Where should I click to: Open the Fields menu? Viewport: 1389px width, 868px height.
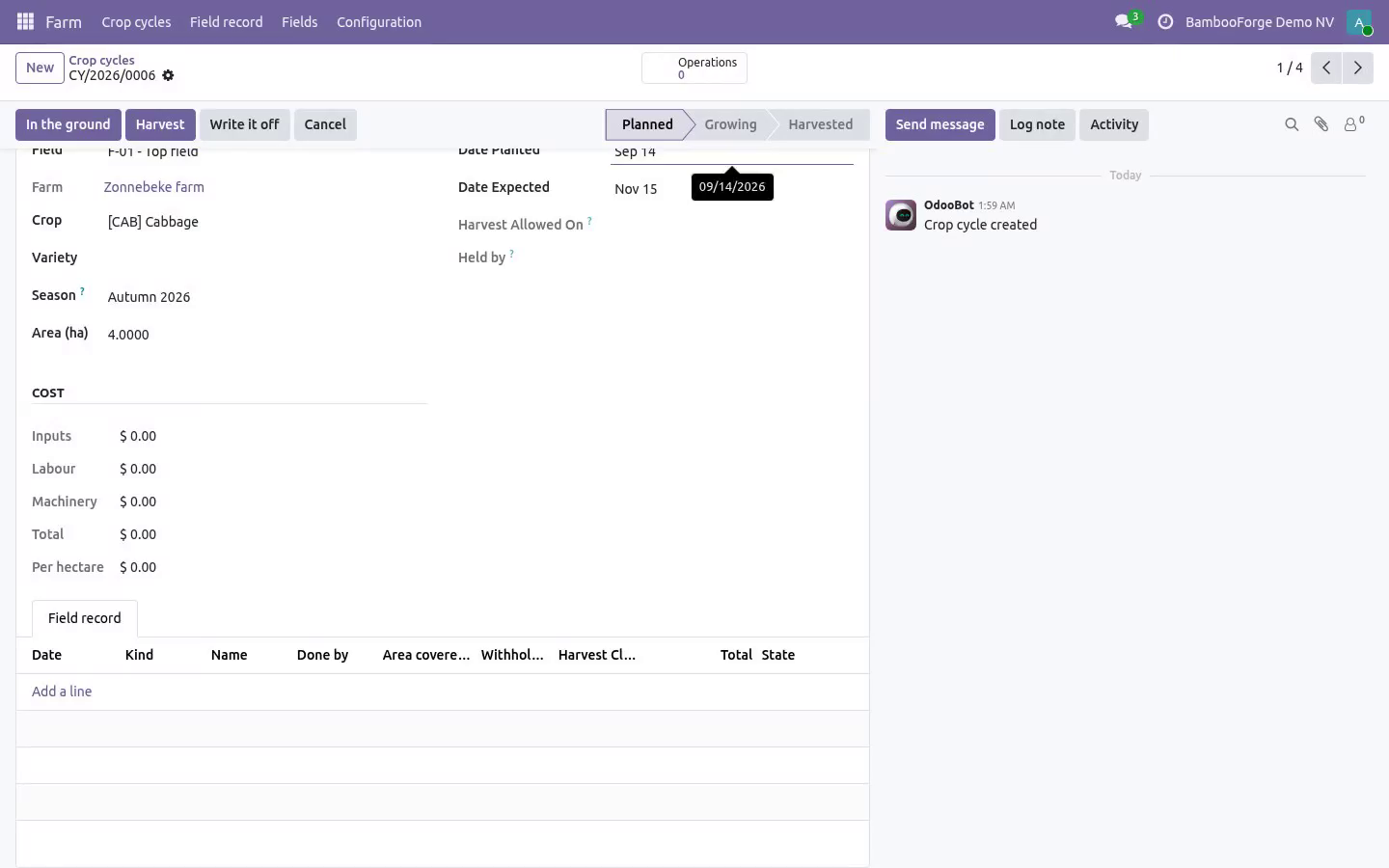[x=299, y=21]
